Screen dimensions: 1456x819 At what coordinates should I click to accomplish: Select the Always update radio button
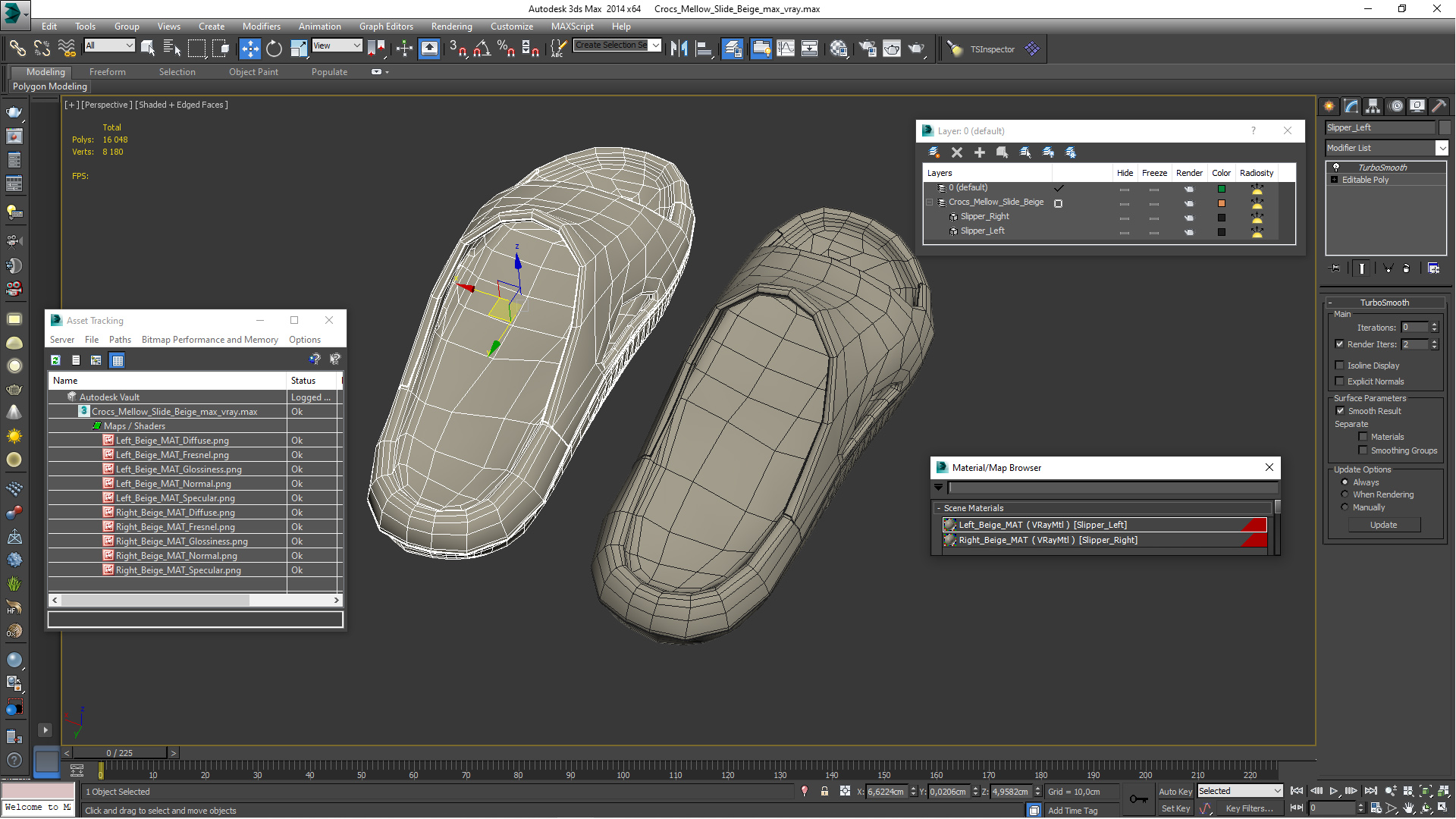1345,482
